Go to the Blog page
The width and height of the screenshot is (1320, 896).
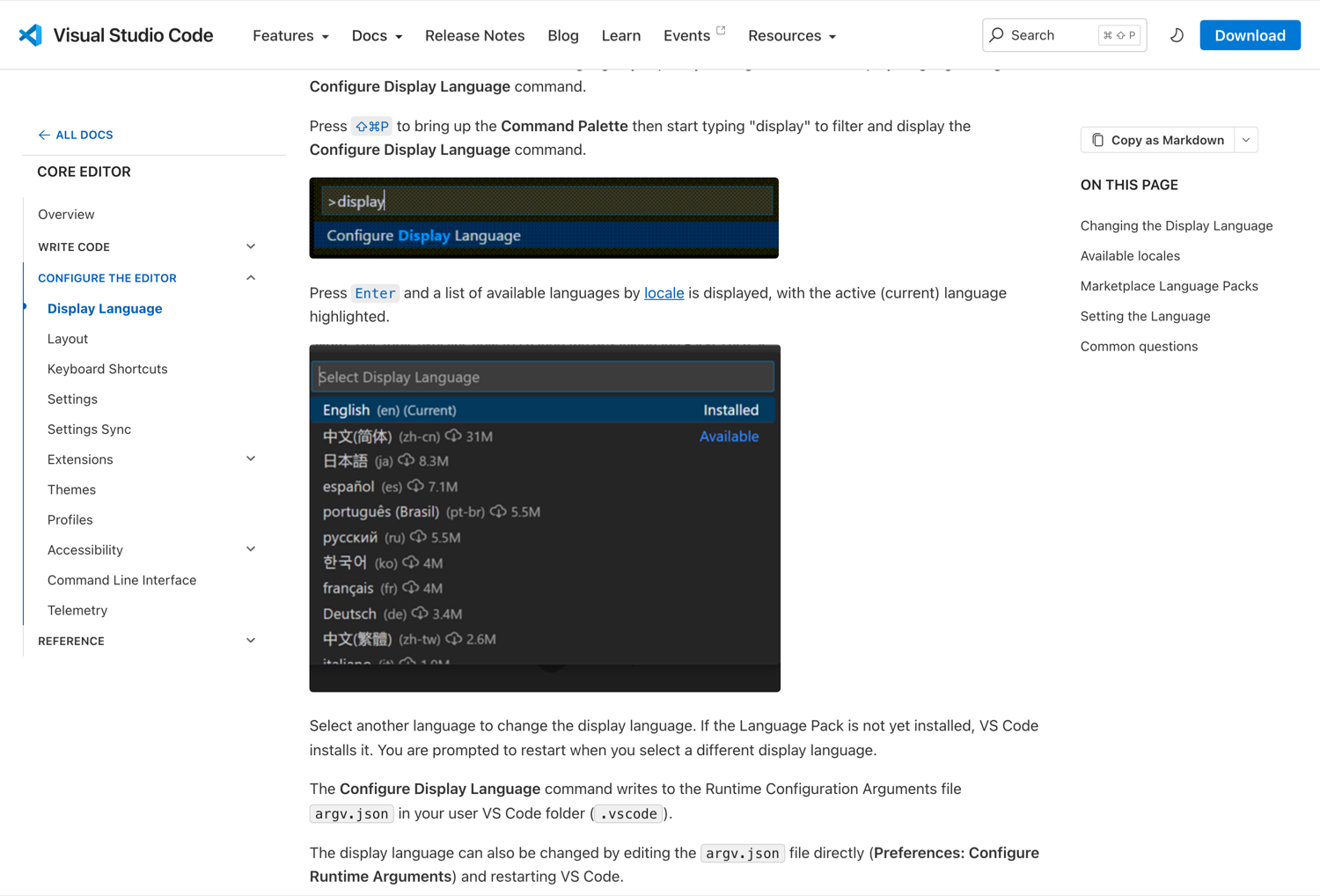pyautogui.click(x=563, y=35)
